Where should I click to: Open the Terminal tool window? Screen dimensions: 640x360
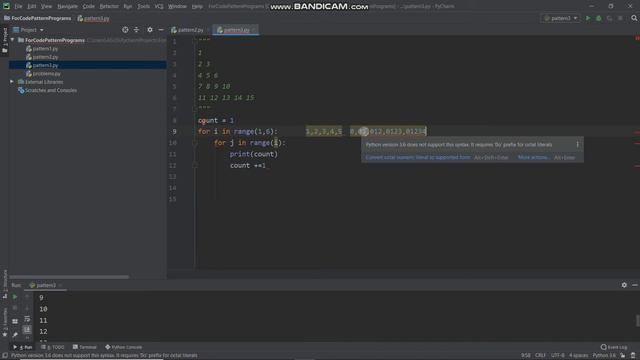click(x=84, y=347)
